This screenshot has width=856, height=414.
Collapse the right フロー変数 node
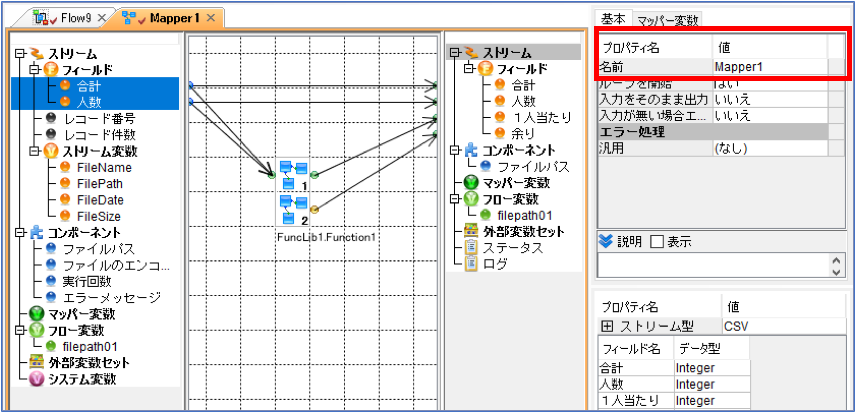click(x=454, y=198)
